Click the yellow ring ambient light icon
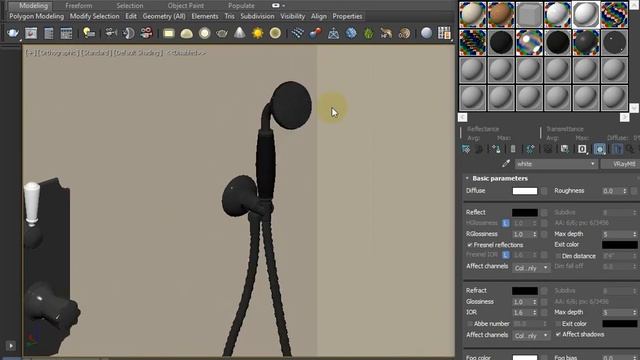640x360 pixels. point(276,33)
